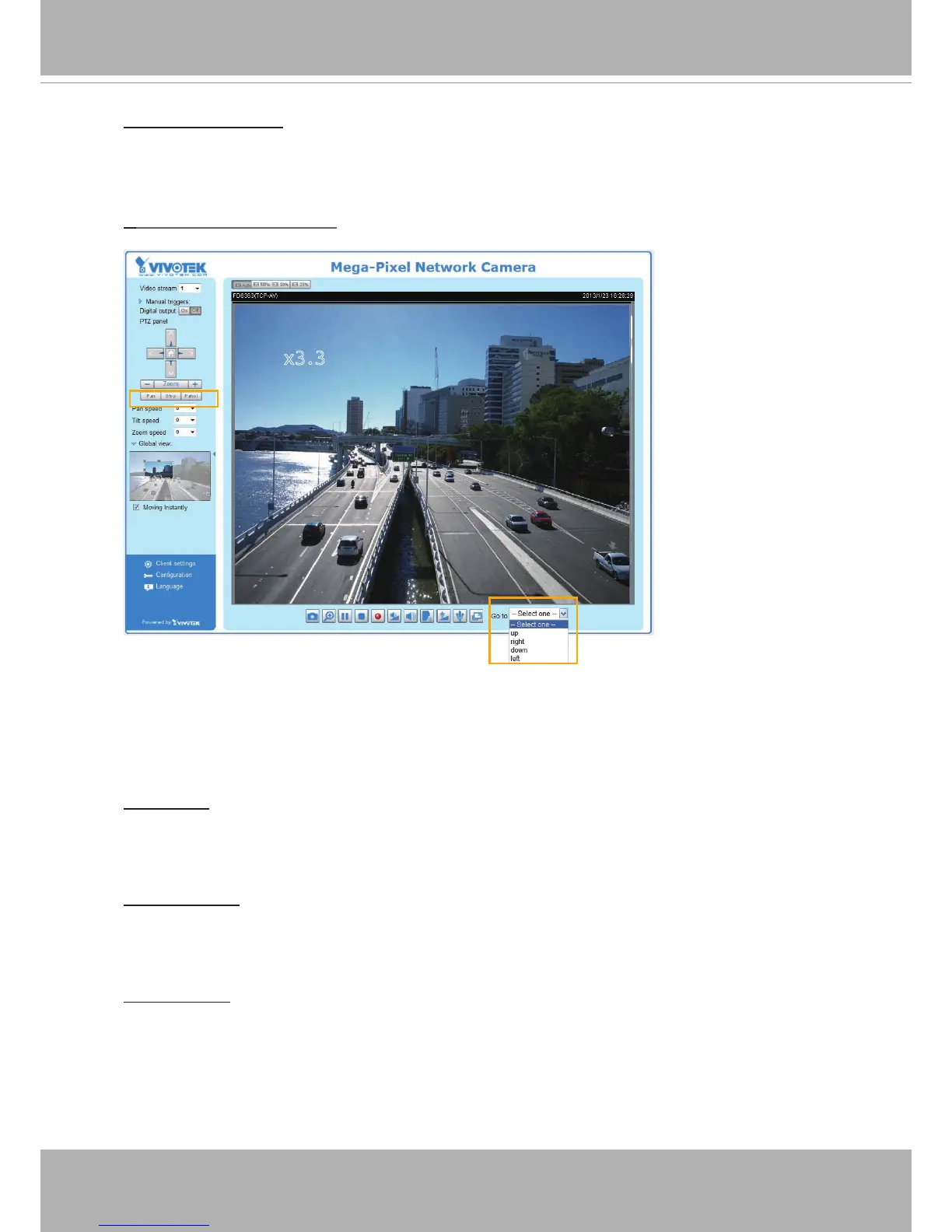
Task: Set video size to 25%
Action: (300, 285)
